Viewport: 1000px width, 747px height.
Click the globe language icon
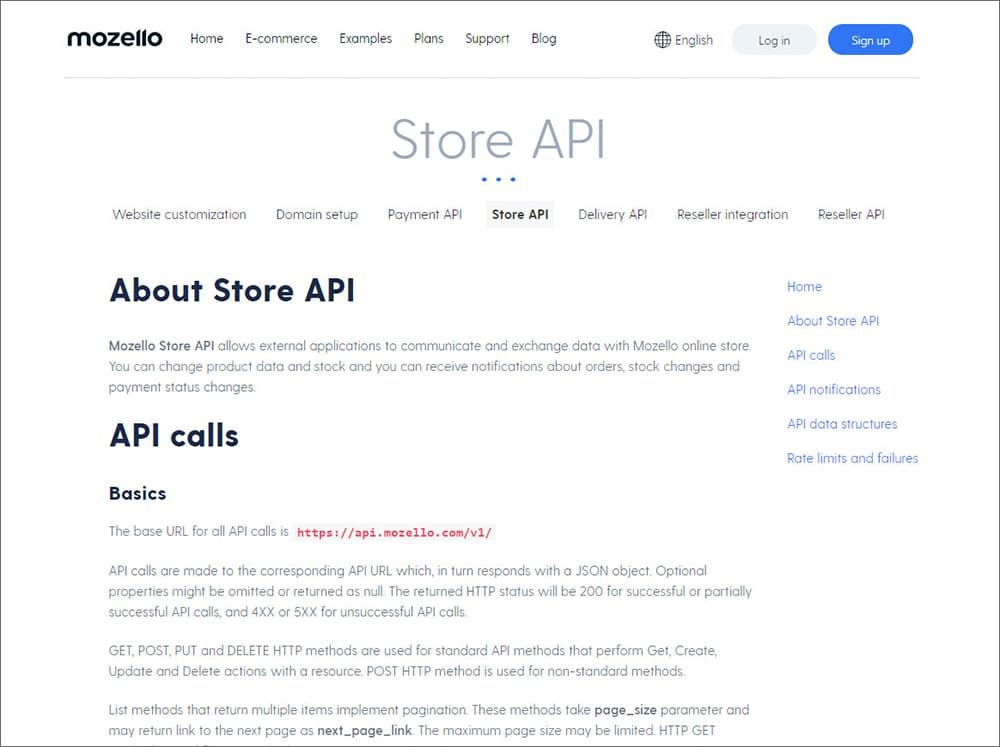tap(663, 40)
